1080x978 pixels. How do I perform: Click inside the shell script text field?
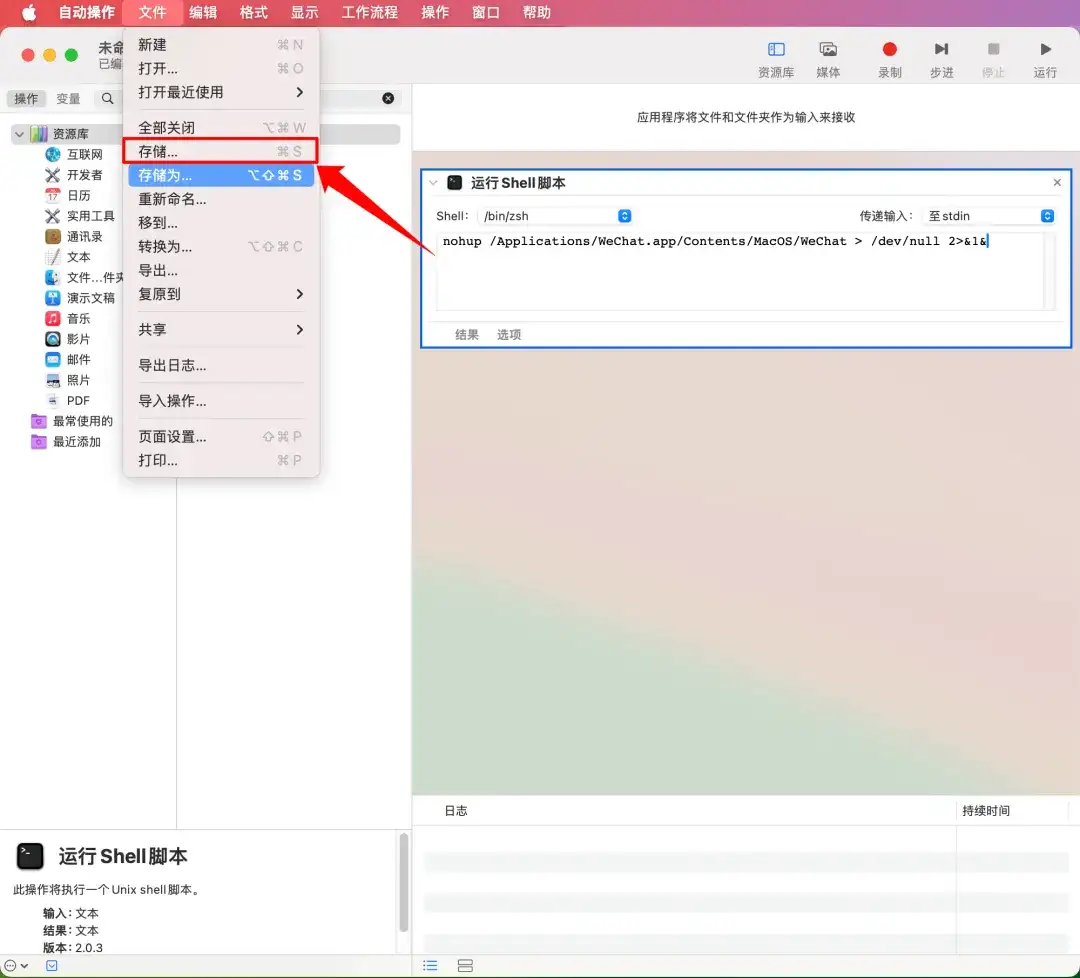[x=740, y=275]
